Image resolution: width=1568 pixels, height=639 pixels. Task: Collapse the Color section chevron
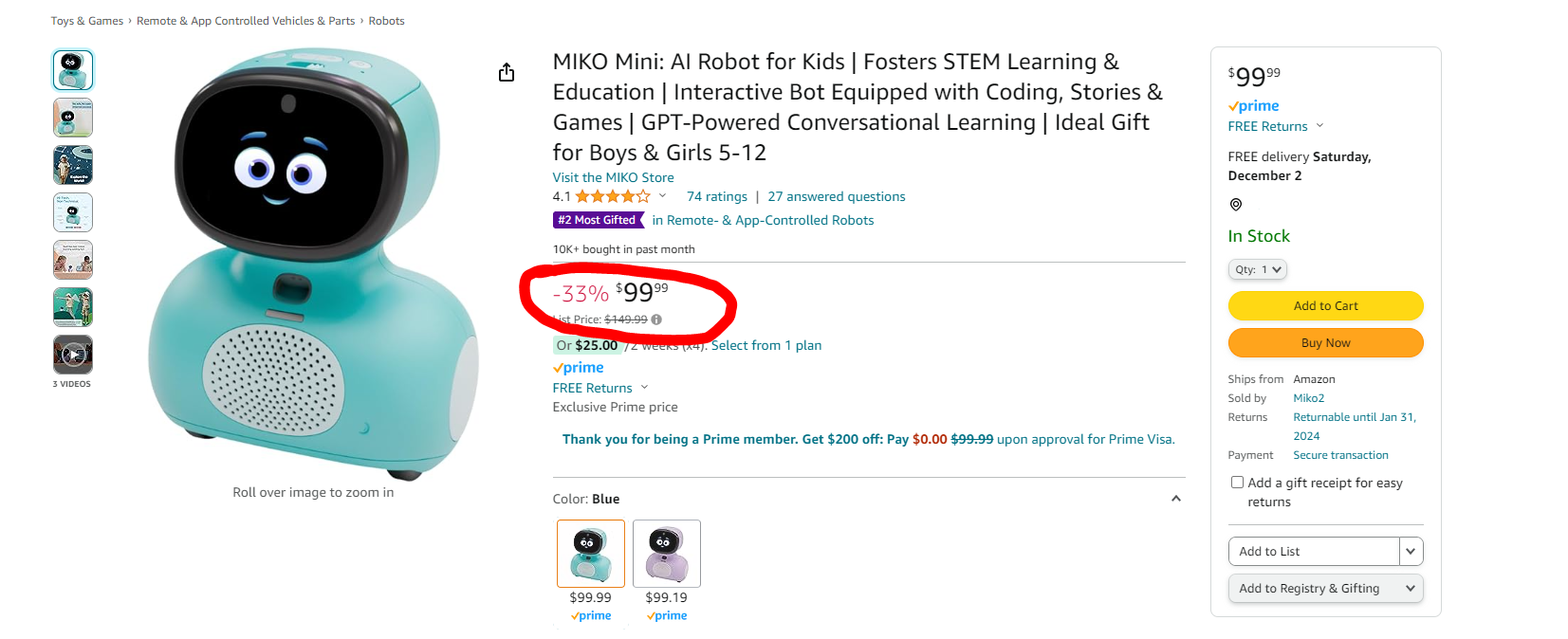1176,499
